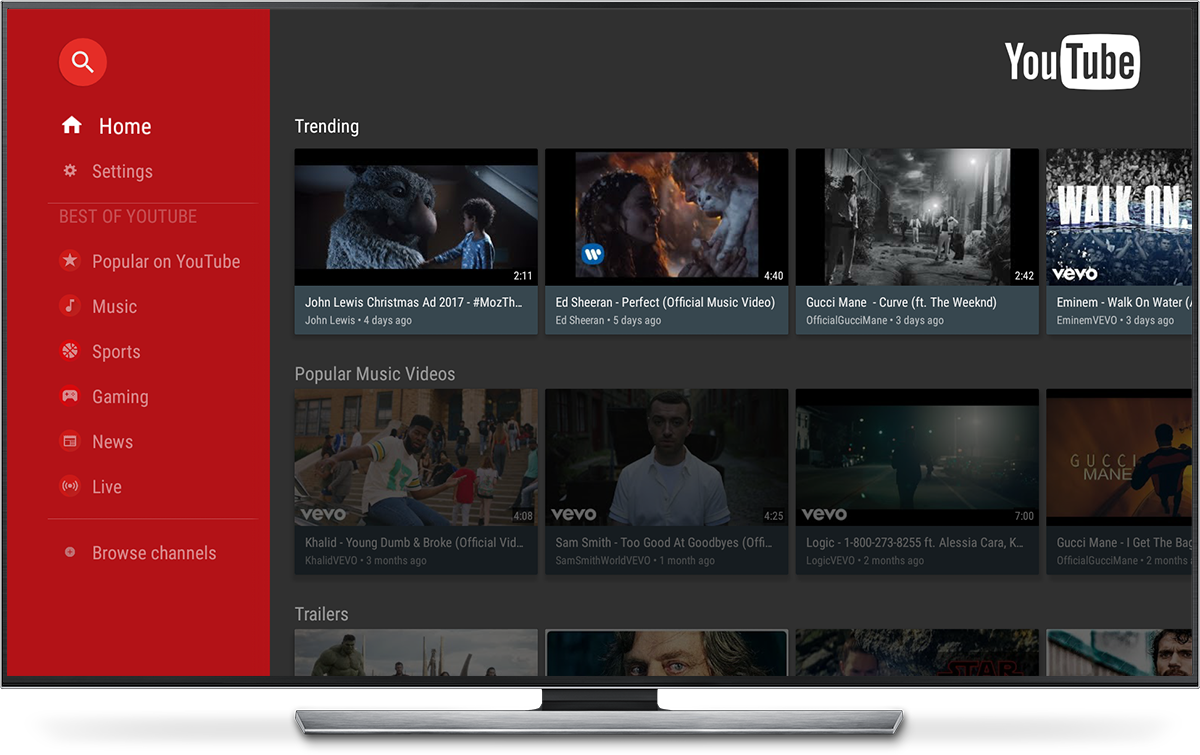Screen dimensions: 1200x755
Task: Open Popular on YouTube category
Action: click(166, 262)
